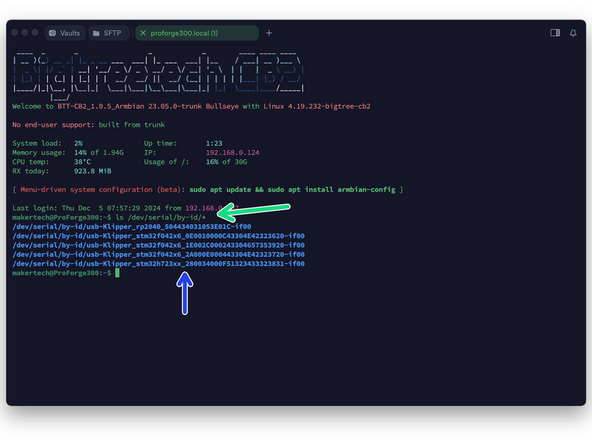Image resolution: width=592 pixels, height=444 pixels.
Task: Close the proforge300.local session with its X icon
Action: point(143,33)
